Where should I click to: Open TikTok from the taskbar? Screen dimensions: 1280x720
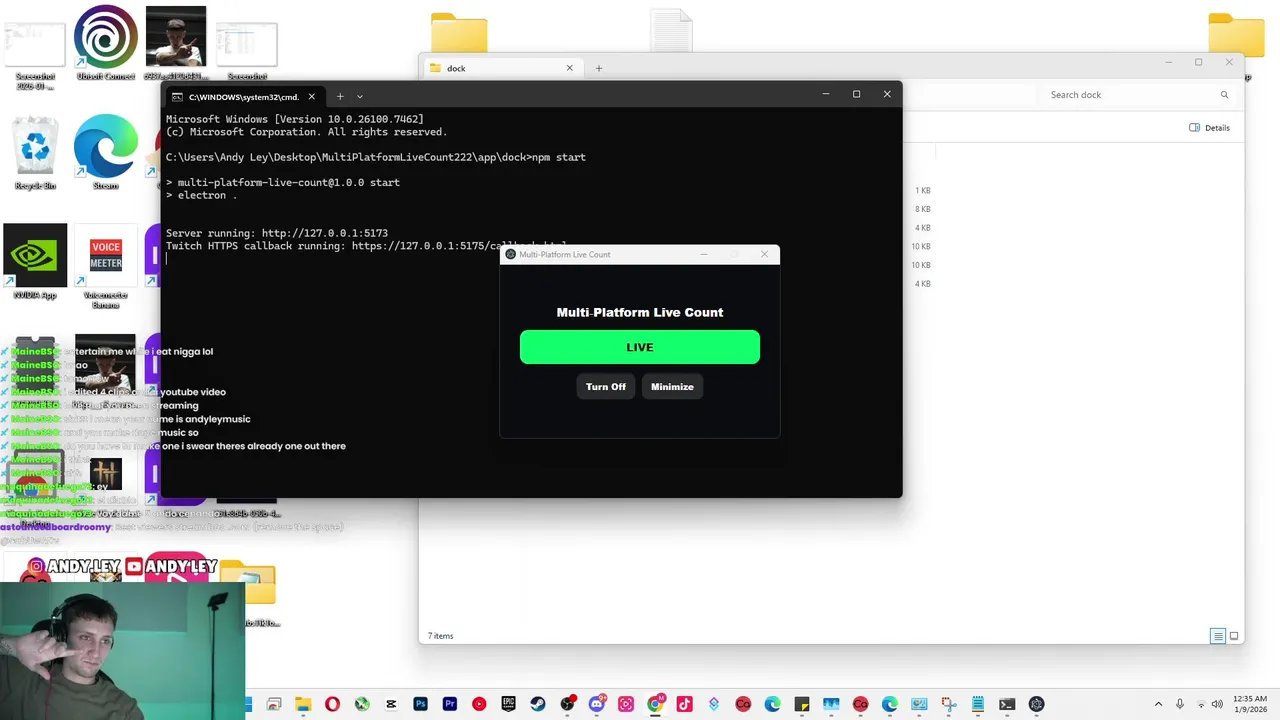click(684, 704)
